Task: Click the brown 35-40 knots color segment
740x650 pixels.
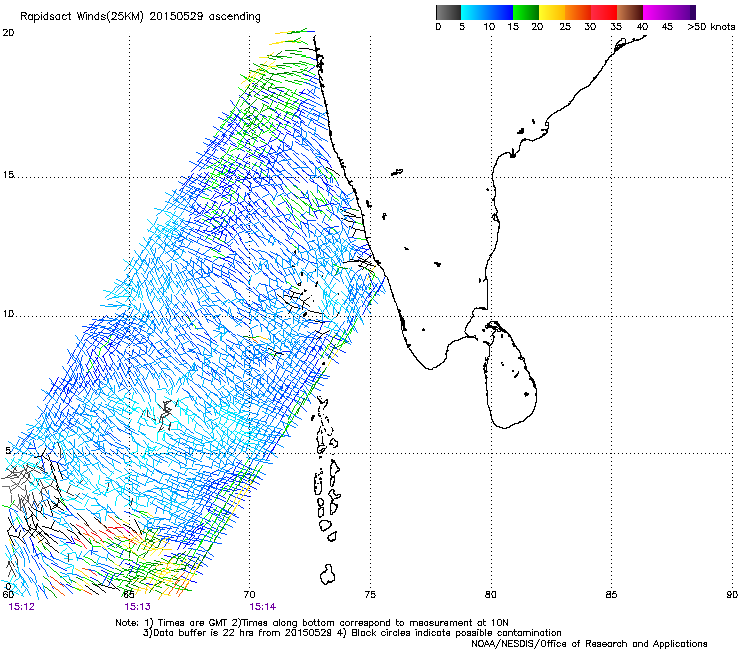Action: click(630, 12)
